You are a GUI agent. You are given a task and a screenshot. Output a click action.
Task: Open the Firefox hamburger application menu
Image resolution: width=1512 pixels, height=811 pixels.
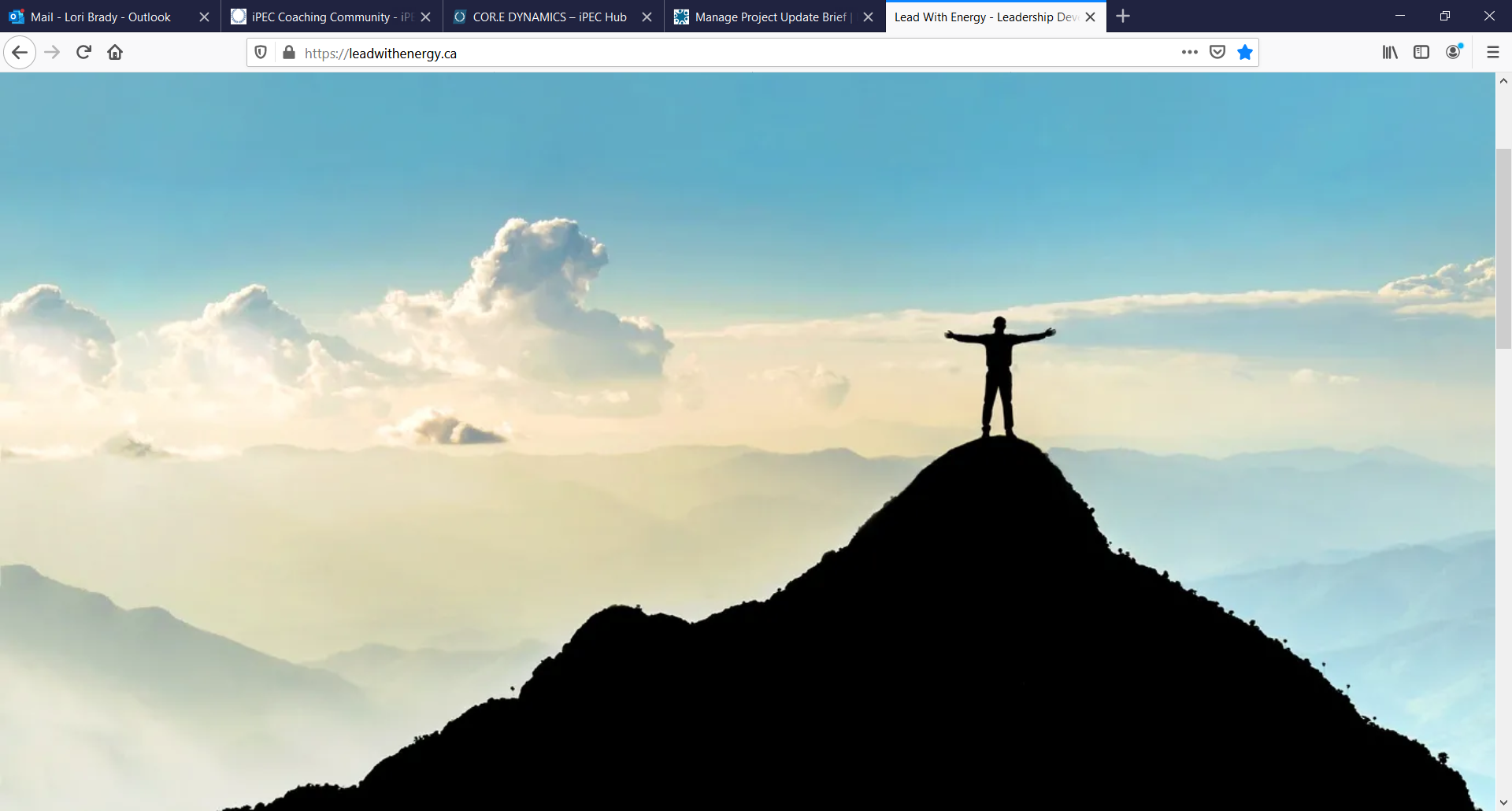pos(1492,53)
